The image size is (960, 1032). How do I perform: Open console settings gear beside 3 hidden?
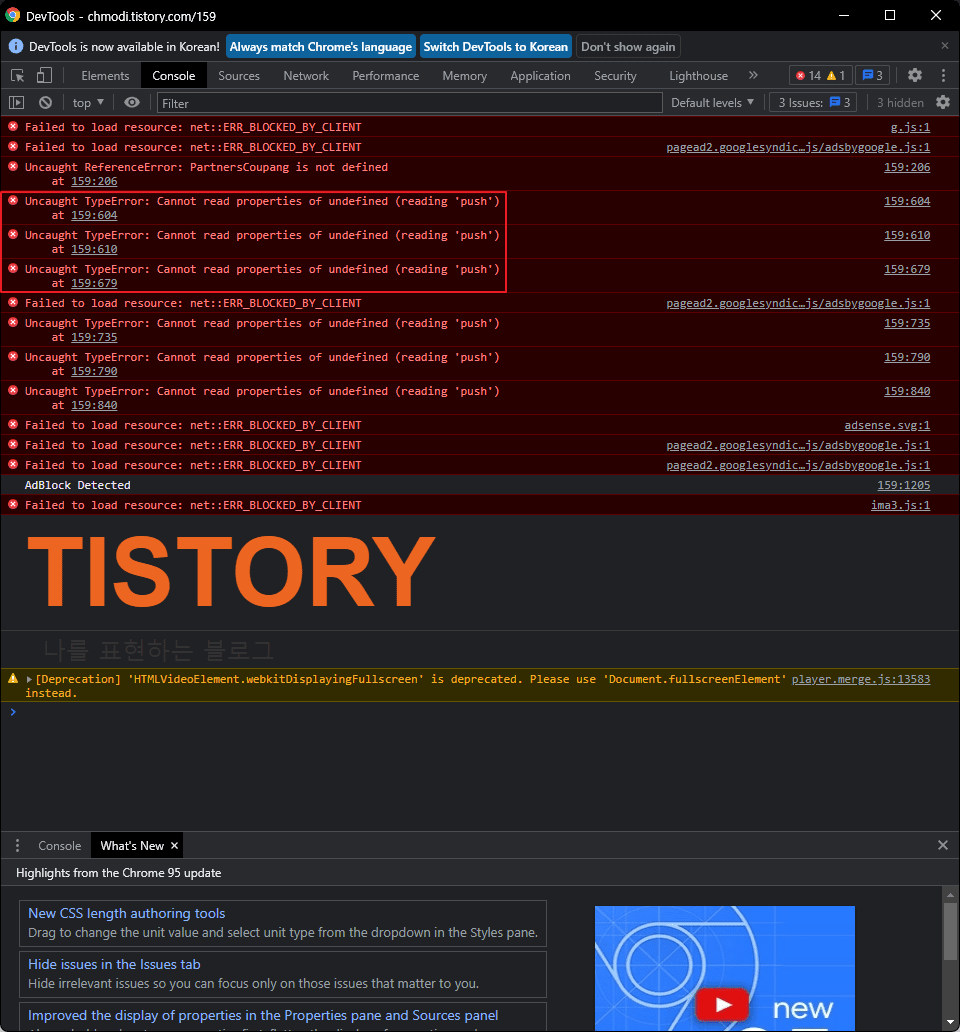943,103
